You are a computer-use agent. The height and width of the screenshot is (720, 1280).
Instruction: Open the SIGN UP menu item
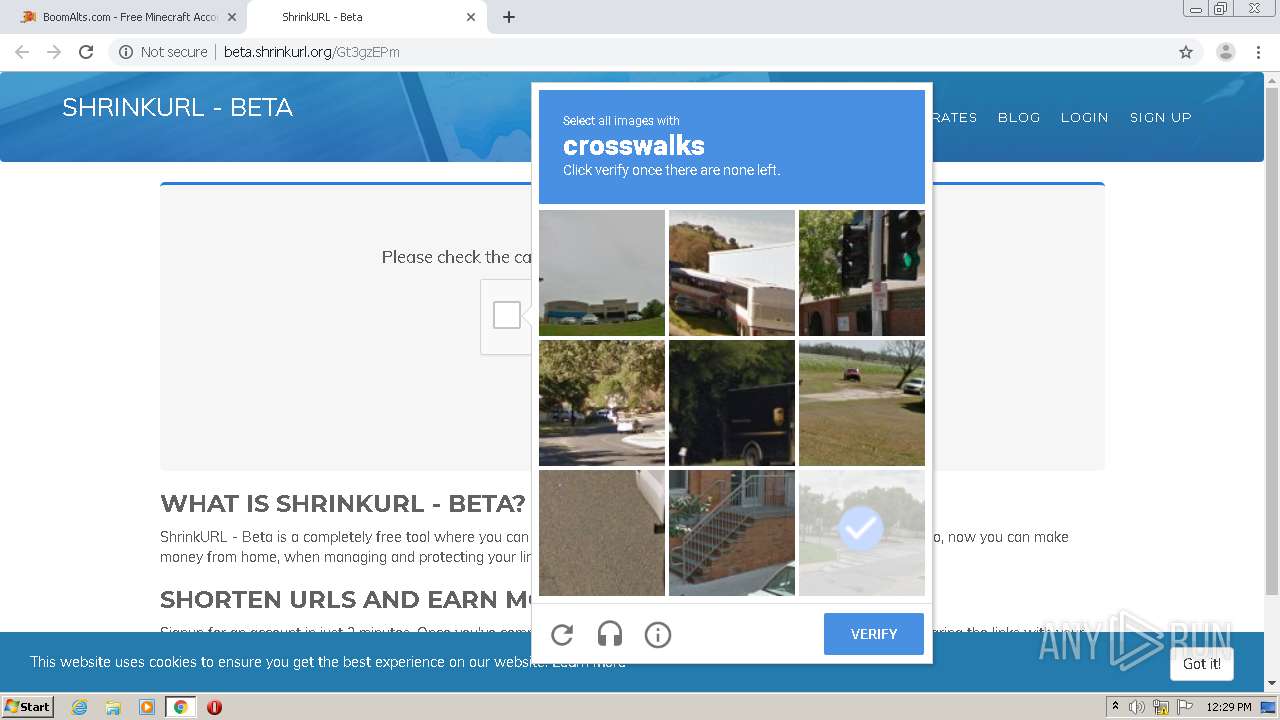[1161, 117]
